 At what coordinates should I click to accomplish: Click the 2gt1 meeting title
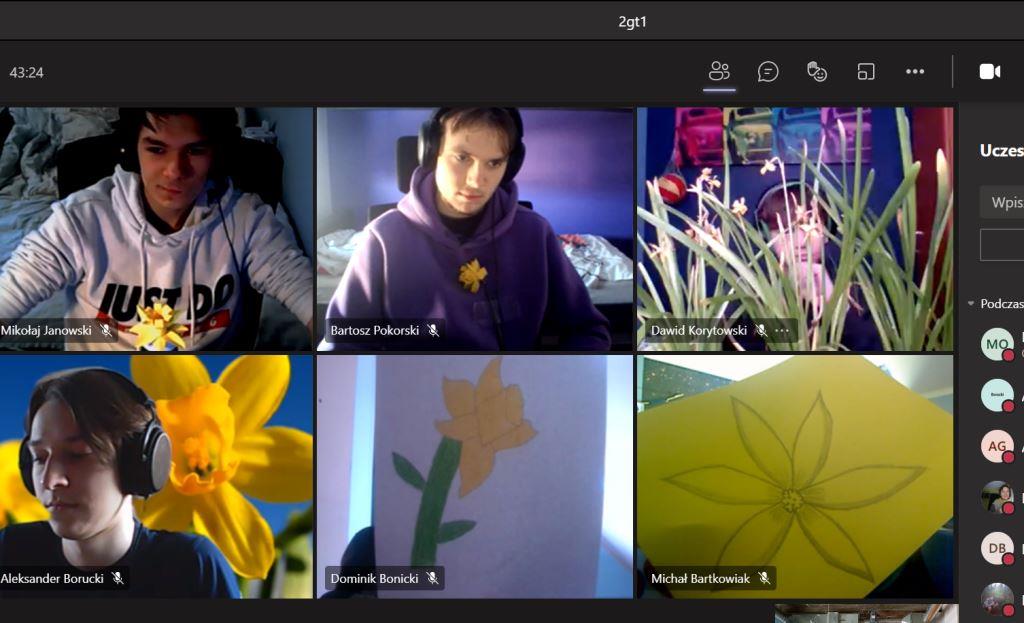632,21
